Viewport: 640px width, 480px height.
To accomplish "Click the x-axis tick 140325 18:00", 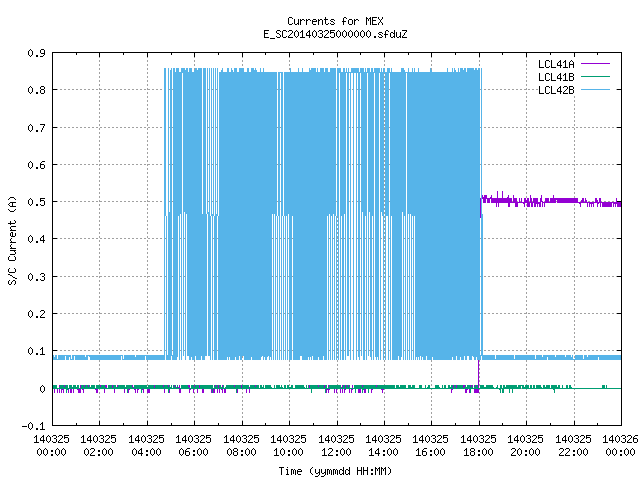I will (x=478, y=446).
